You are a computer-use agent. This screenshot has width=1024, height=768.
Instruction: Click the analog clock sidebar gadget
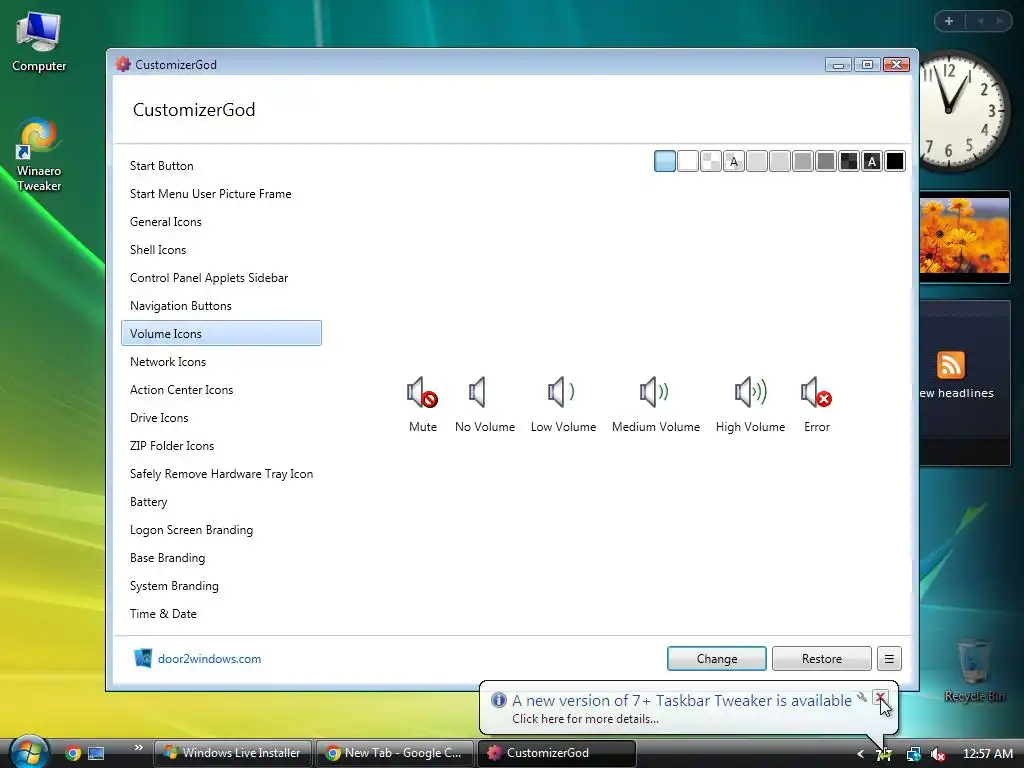(x=964, y=111)
